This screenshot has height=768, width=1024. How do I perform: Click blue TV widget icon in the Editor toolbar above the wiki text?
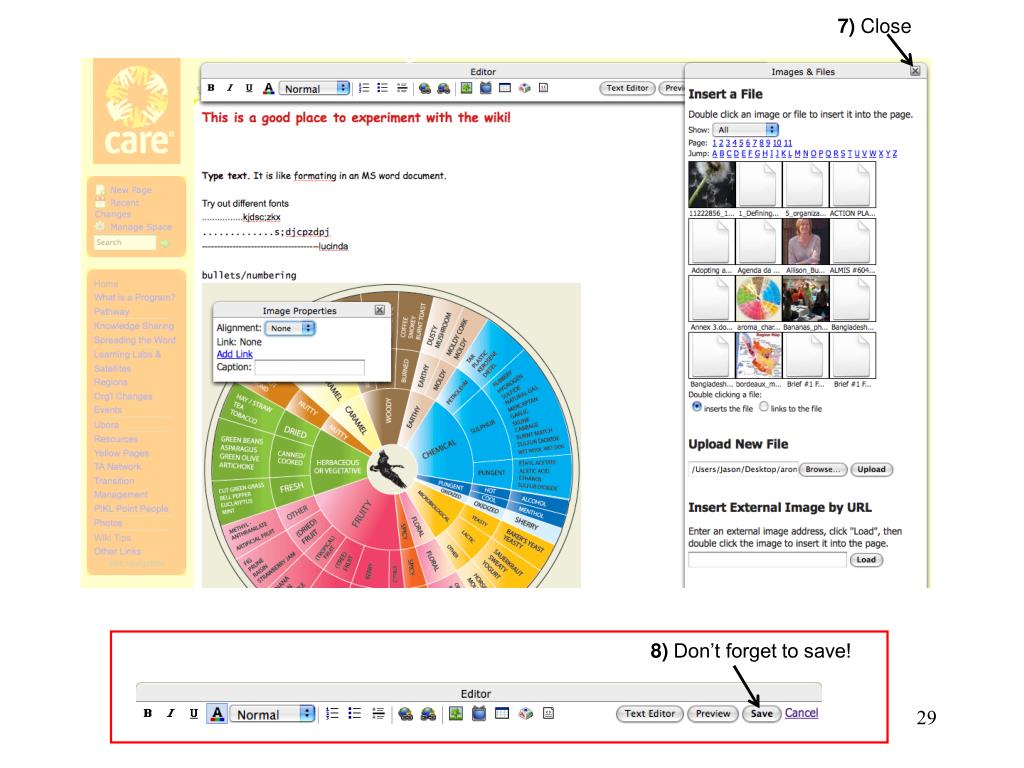(485, 88)
